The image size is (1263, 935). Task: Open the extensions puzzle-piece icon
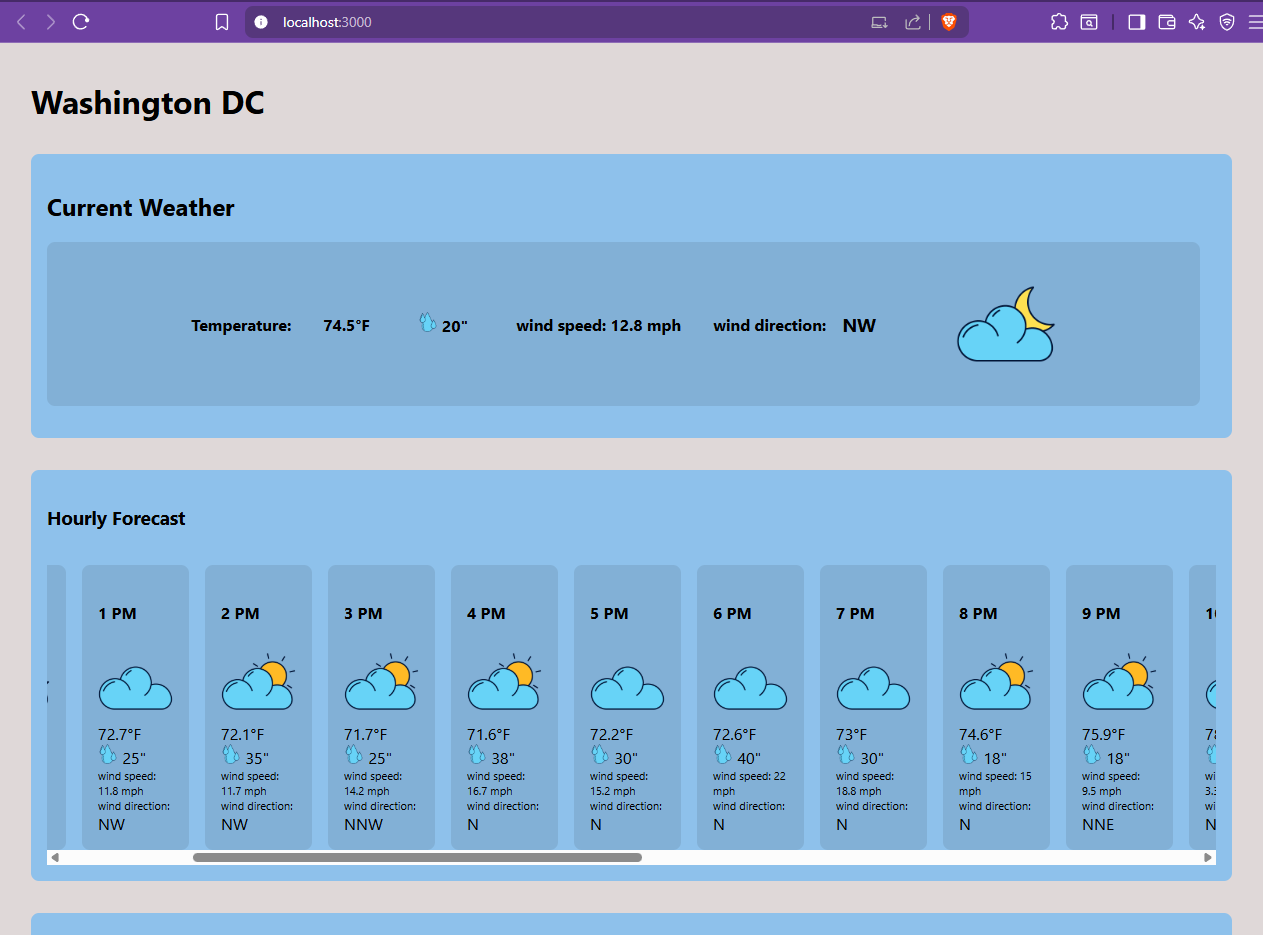pos(1059,22)
